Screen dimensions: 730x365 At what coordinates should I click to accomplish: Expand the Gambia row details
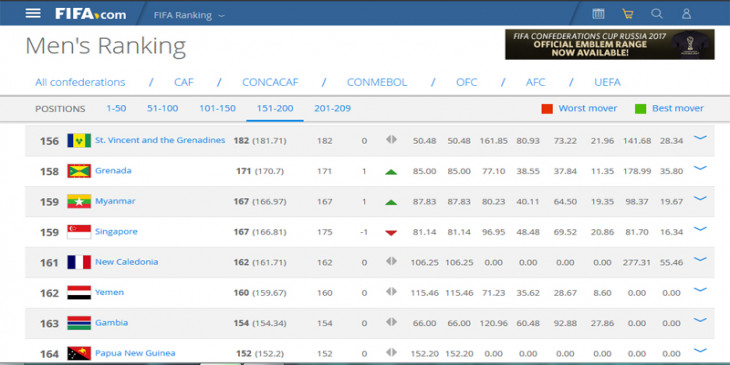pos(700,320)
